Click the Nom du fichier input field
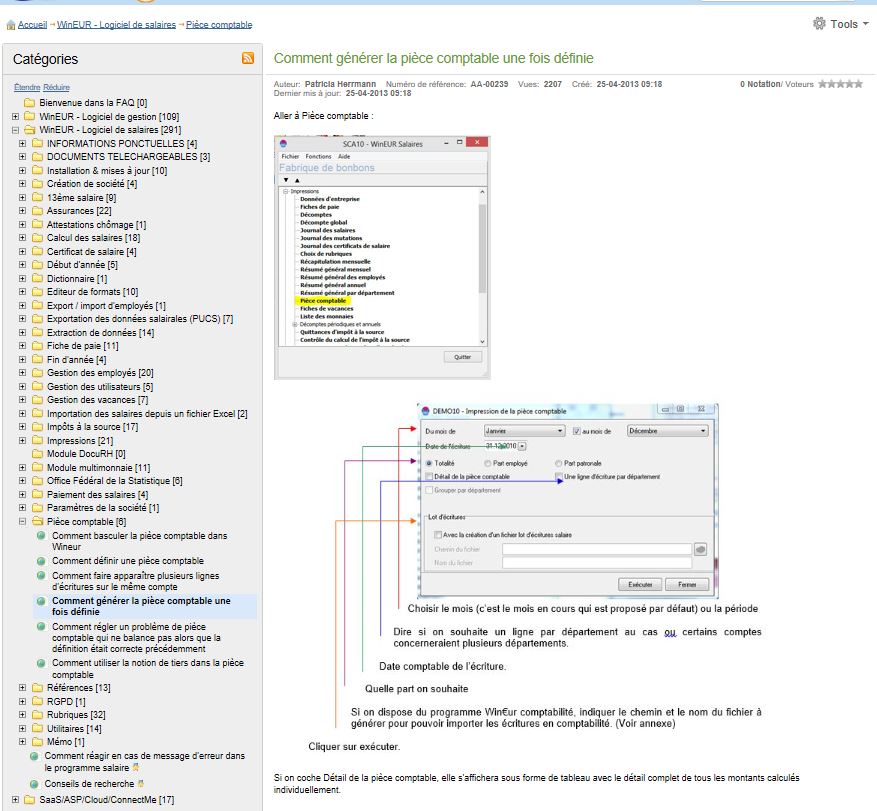877x811 pixels. 597,563
